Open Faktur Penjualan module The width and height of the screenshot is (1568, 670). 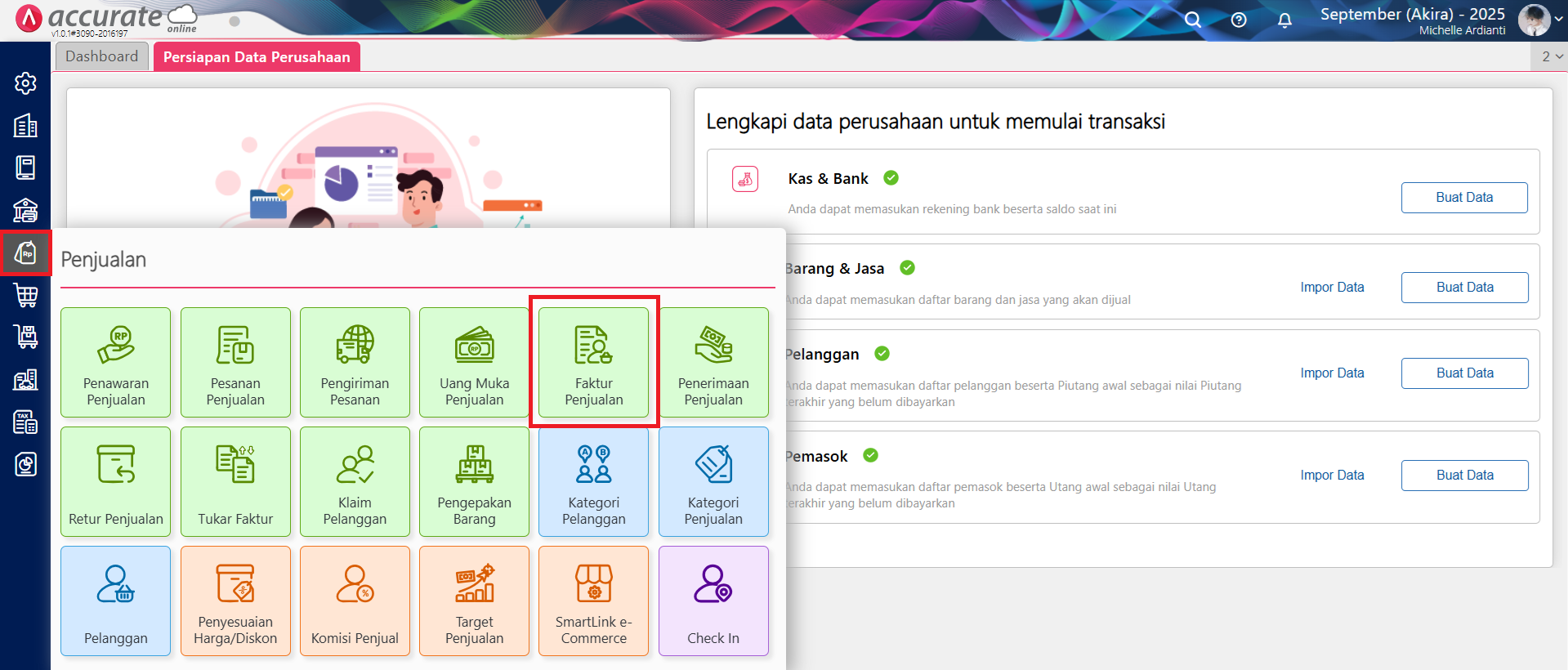coord(593,362)
